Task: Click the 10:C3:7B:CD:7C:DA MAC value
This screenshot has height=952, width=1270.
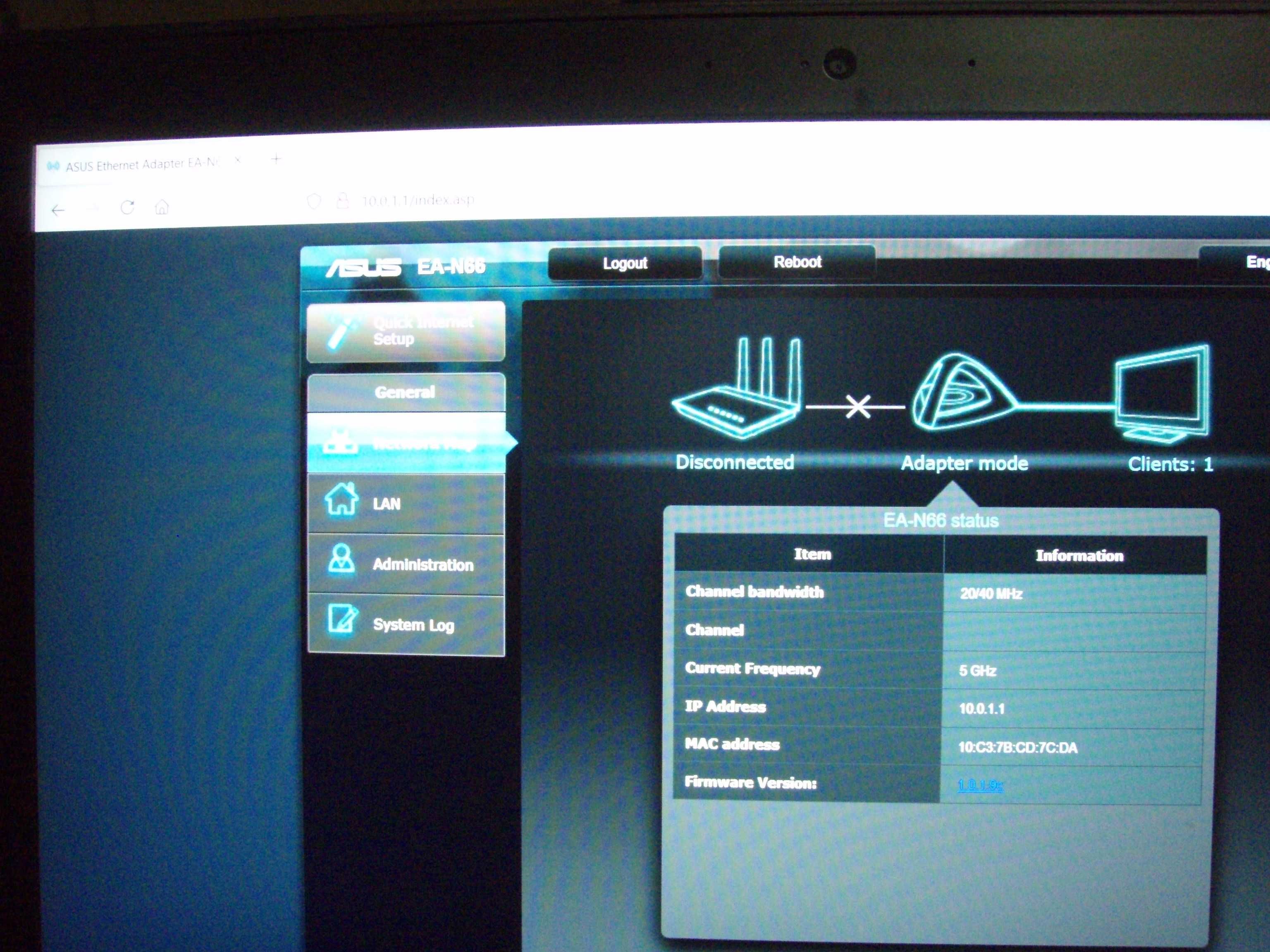Action: click(1017, 748)
